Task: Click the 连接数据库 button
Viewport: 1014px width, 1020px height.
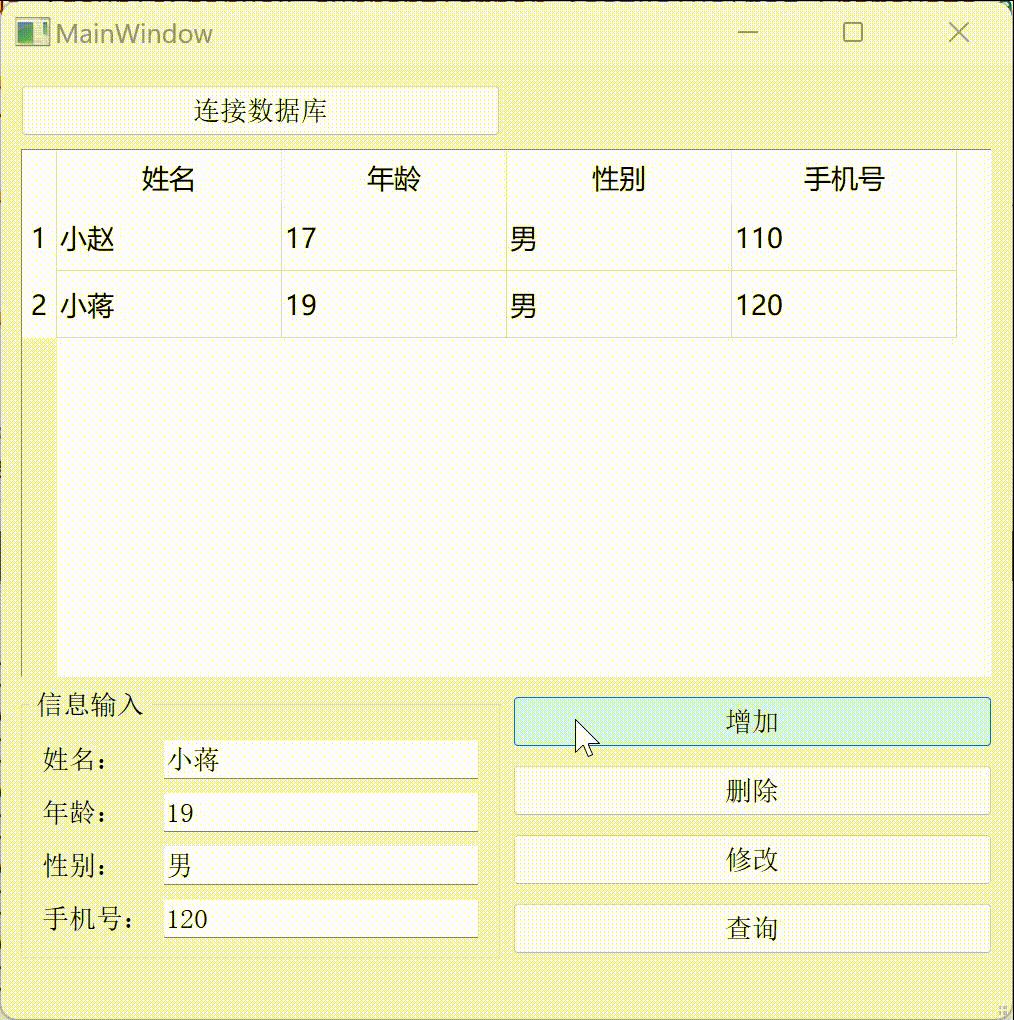Action: click(x=260, y=111)
